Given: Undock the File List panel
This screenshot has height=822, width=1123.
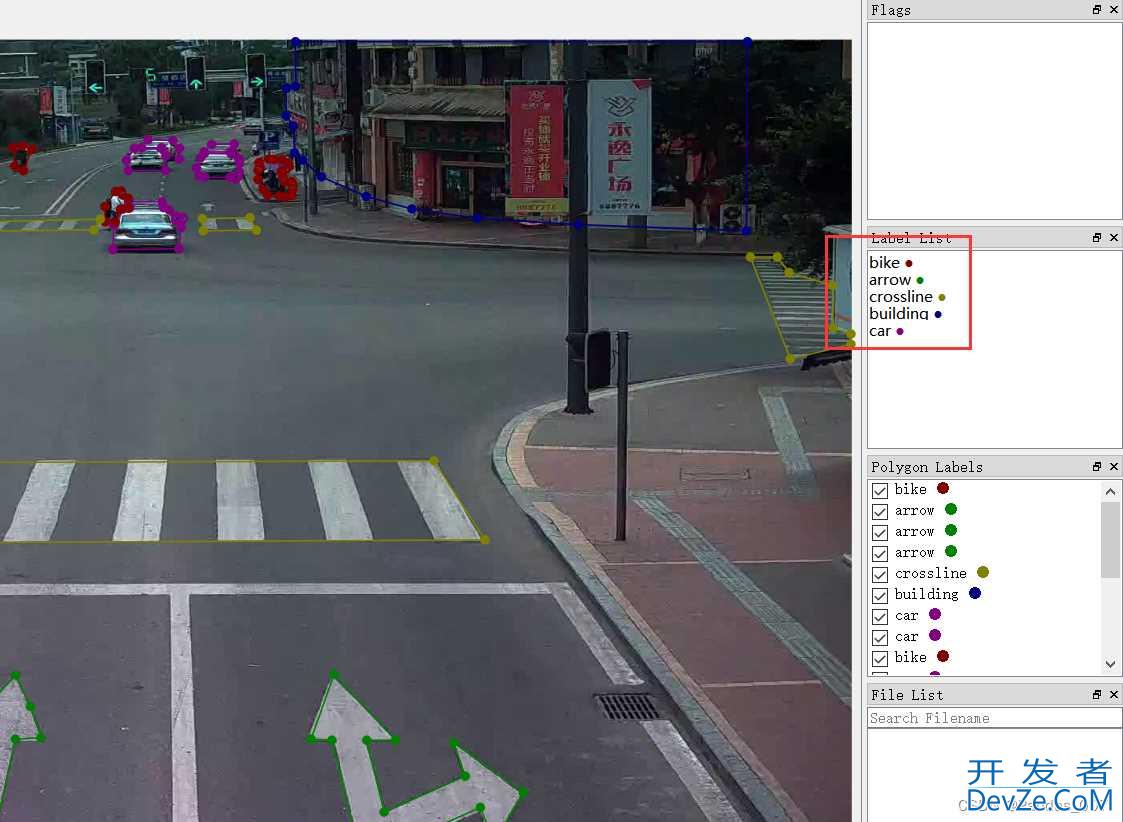Looking at the screenshot, I should pos(1097,695).
